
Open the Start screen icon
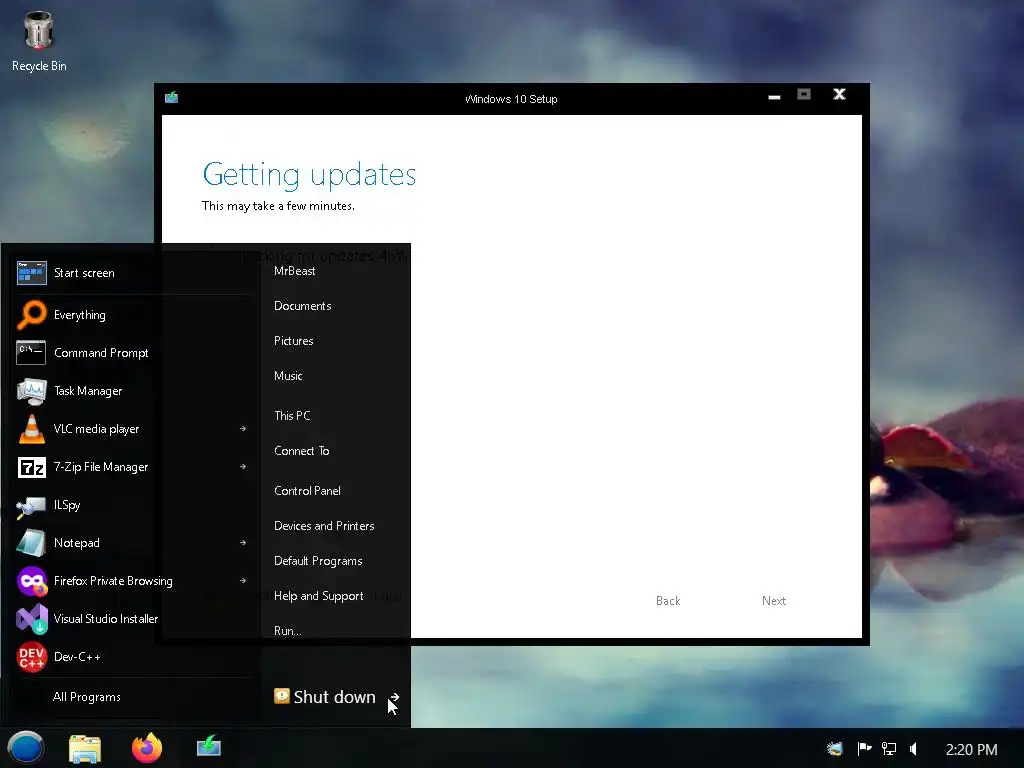point(31,273)
